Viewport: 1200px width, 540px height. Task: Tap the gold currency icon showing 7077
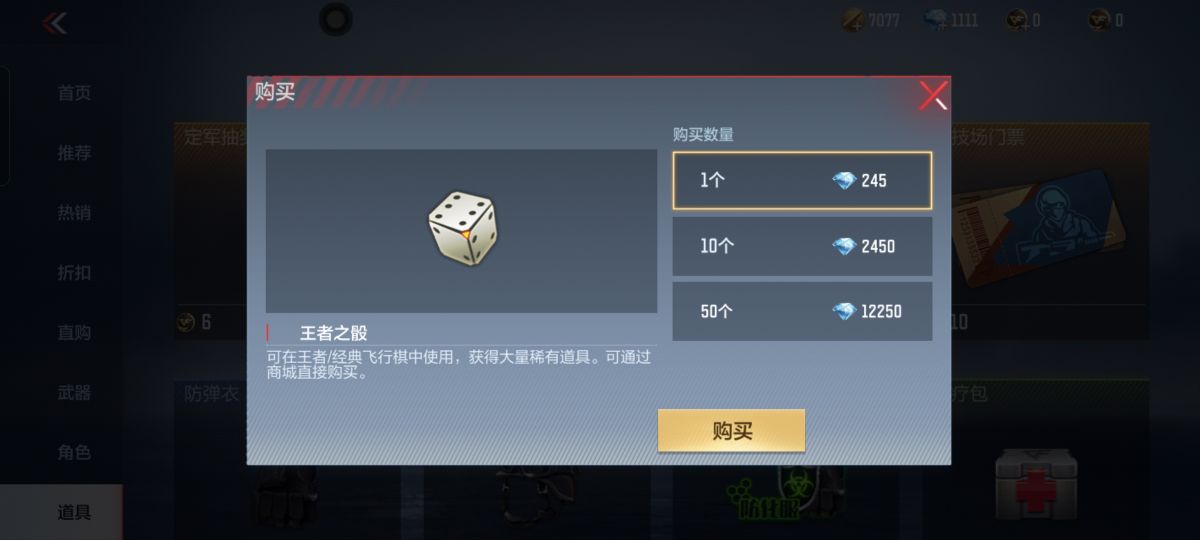[853, 20]
